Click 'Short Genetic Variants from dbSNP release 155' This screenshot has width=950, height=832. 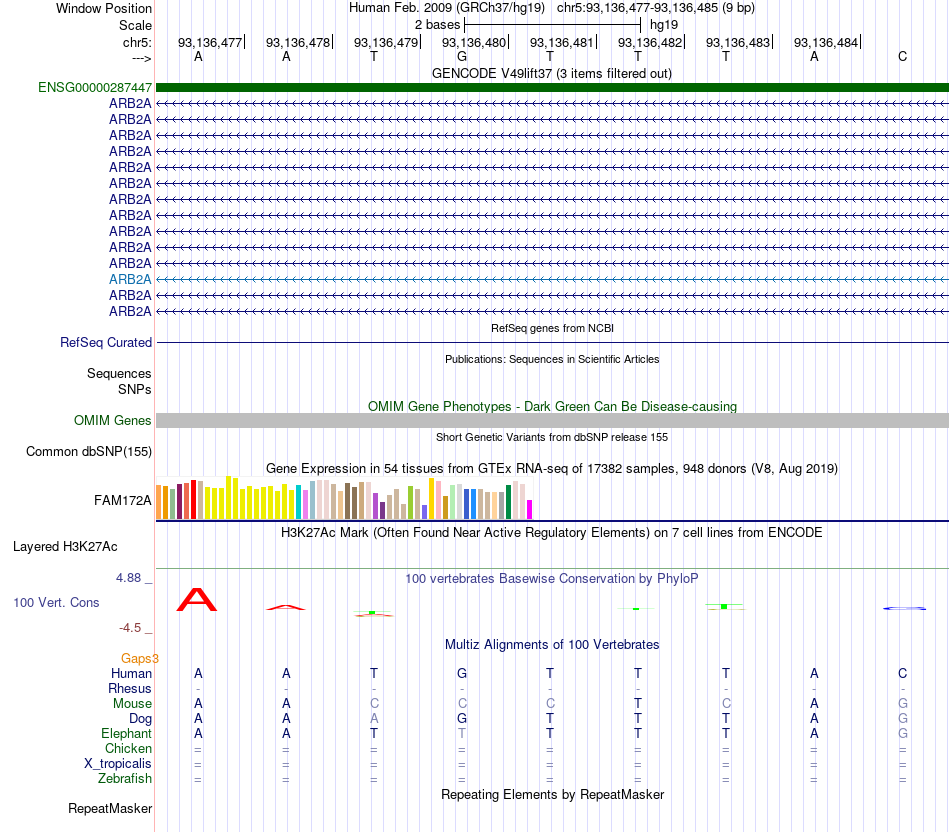coord(552,437)
